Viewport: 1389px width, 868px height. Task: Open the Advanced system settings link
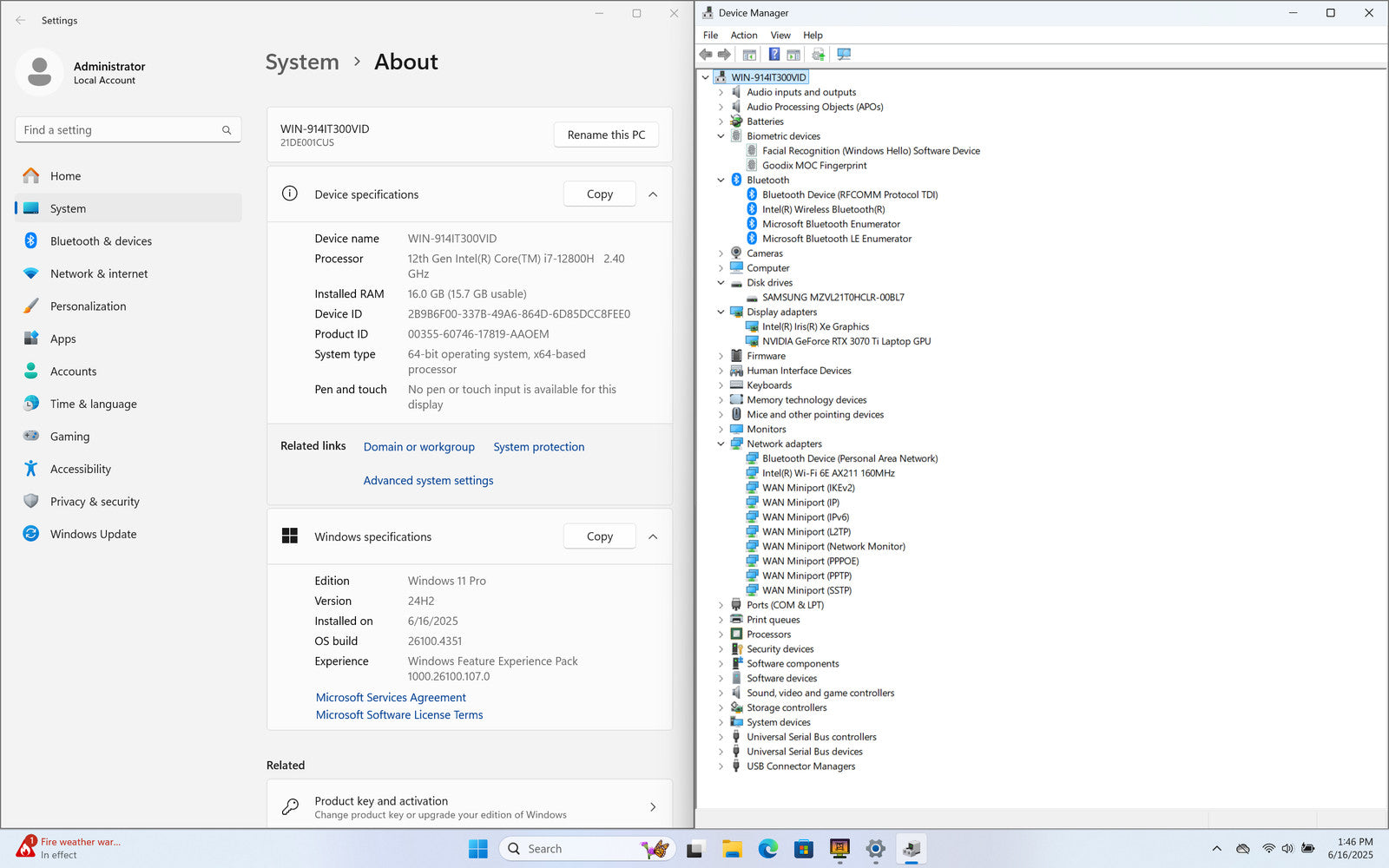click(428, 481)
